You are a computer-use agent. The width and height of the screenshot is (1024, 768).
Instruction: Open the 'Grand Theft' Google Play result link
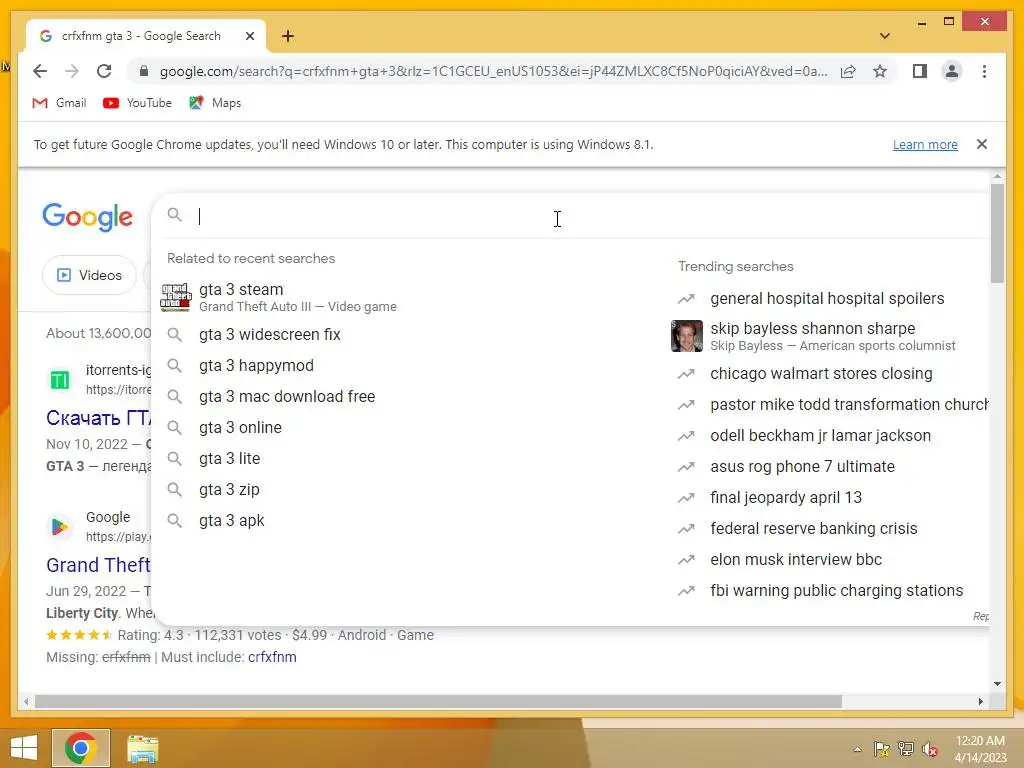[98, 565]
